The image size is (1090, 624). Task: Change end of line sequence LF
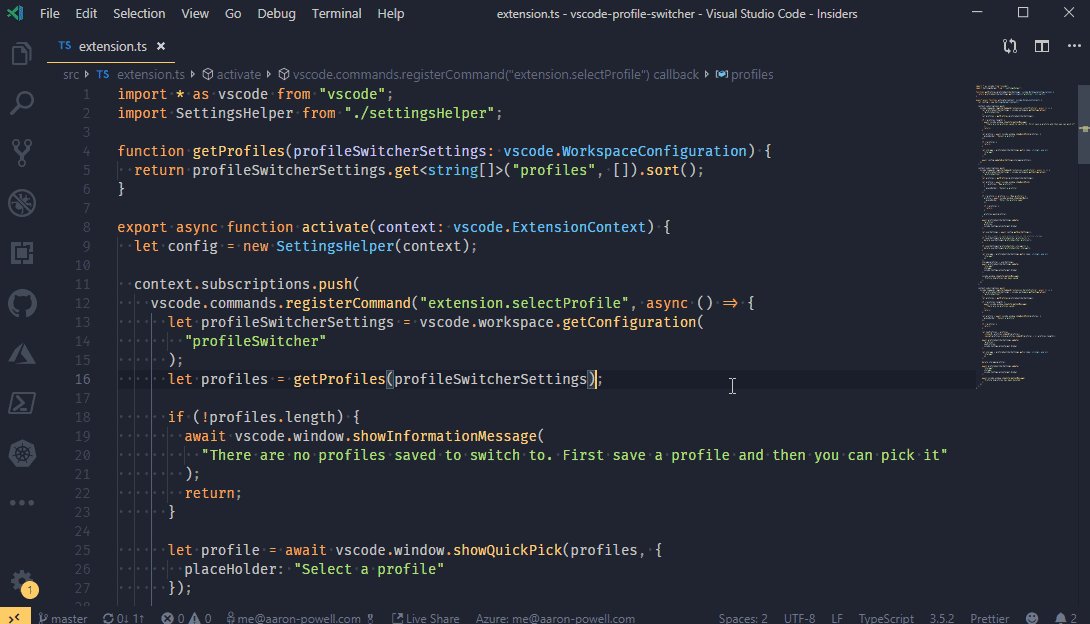(x=837, y=618)
